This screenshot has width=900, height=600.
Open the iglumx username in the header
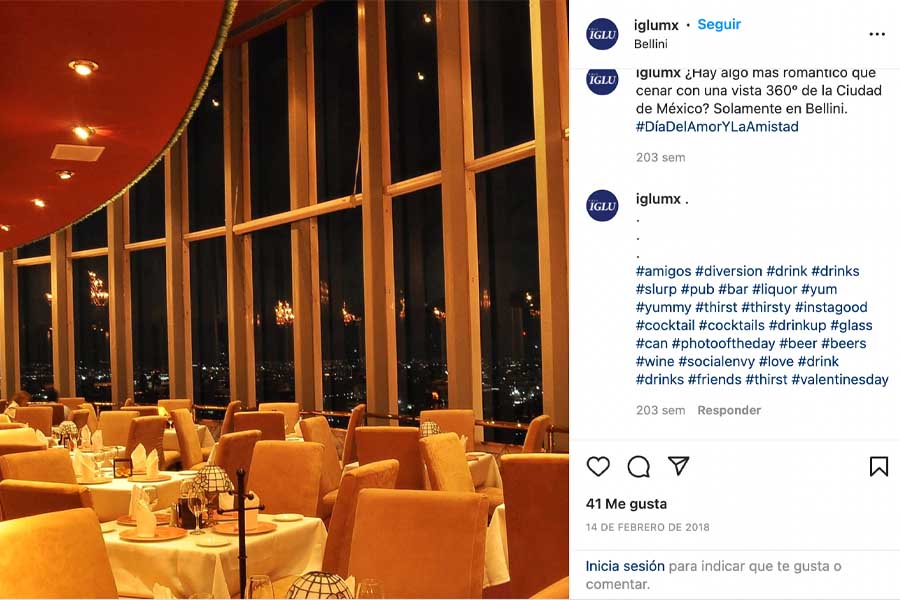[x=656, y=25]
